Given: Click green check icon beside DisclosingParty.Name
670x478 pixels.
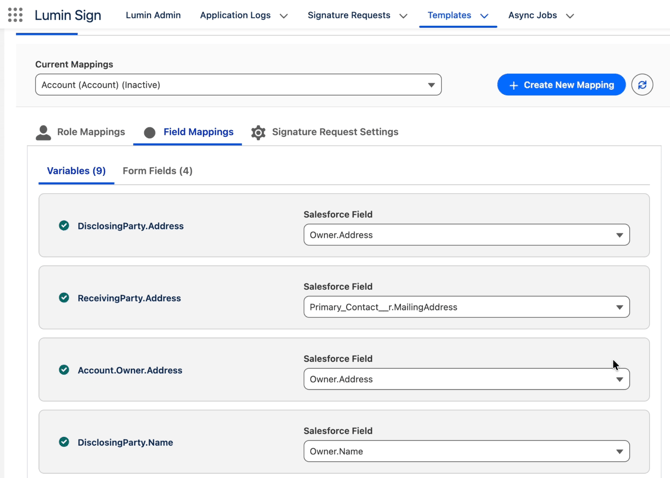Looking at the screenshot, I should point(64,442).
